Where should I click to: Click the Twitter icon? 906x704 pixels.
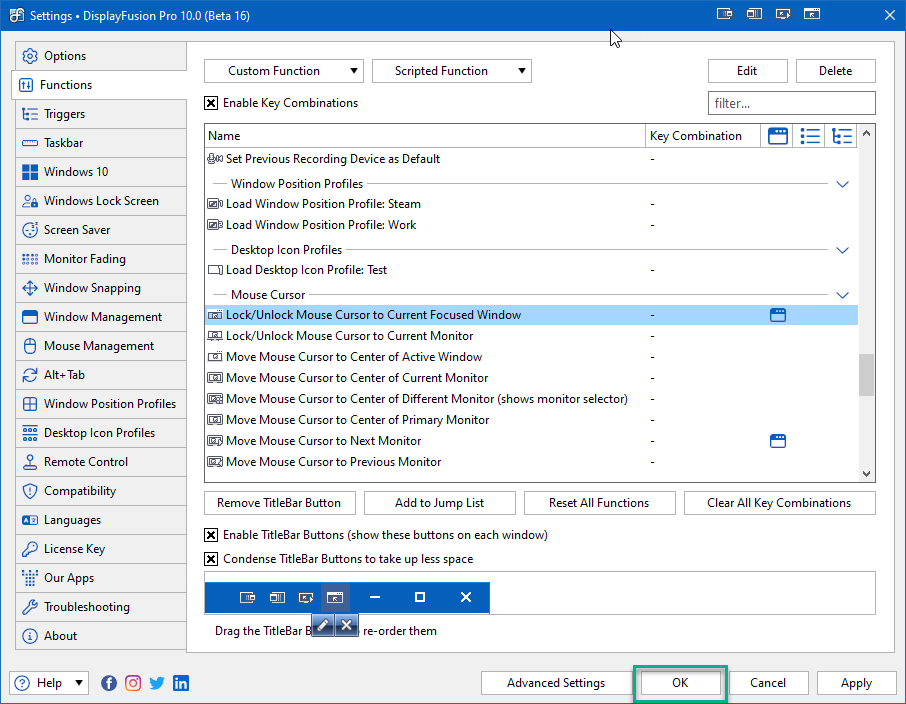tap(157, 683)
